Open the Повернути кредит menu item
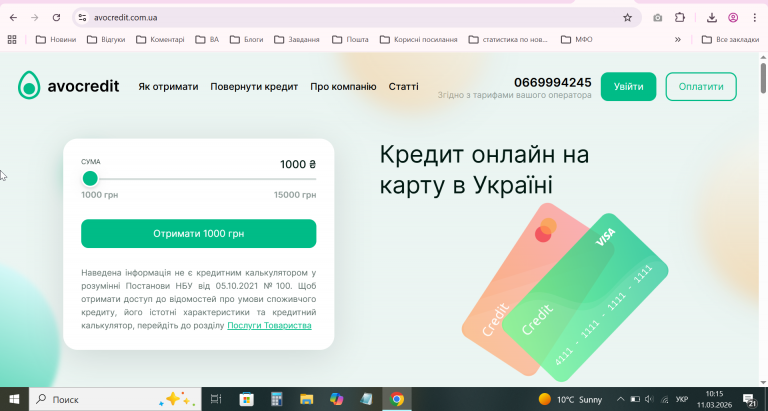Screen dimensions: 768x411 click(x=254, y=87)
